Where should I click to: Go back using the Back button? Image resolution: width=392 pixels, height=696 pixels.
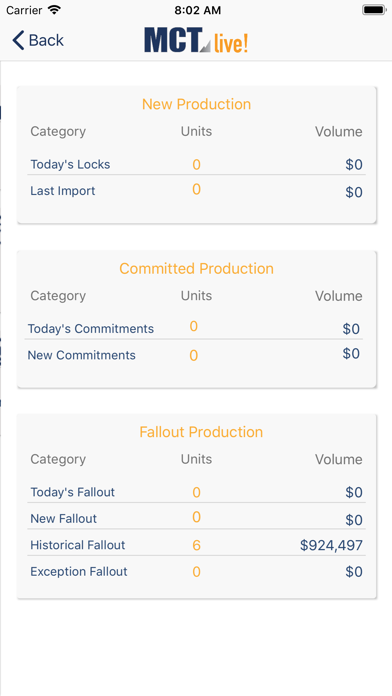[x=38, y=40]
